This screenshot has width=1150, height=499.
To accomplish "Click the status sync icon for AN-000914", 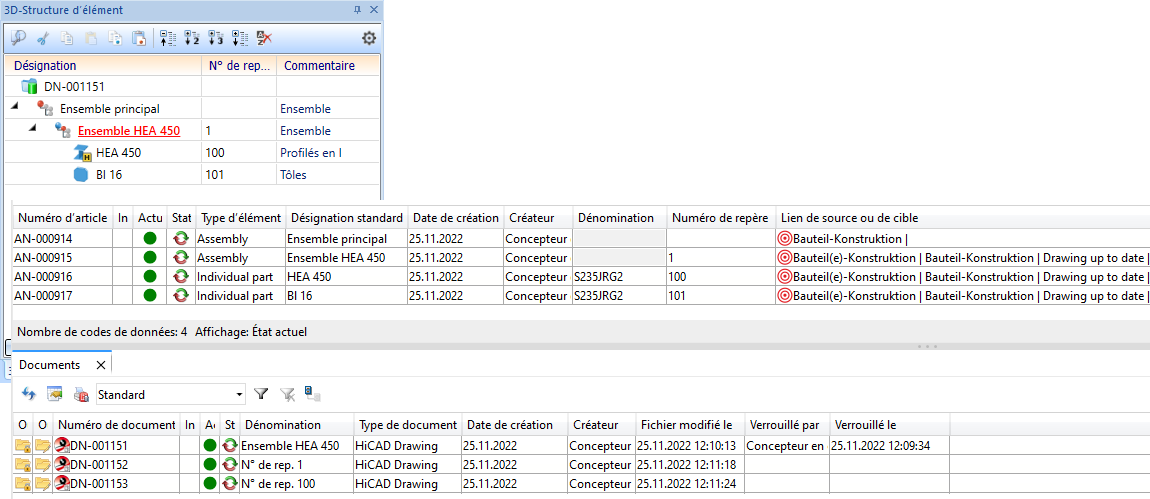I will click(180, 238).
